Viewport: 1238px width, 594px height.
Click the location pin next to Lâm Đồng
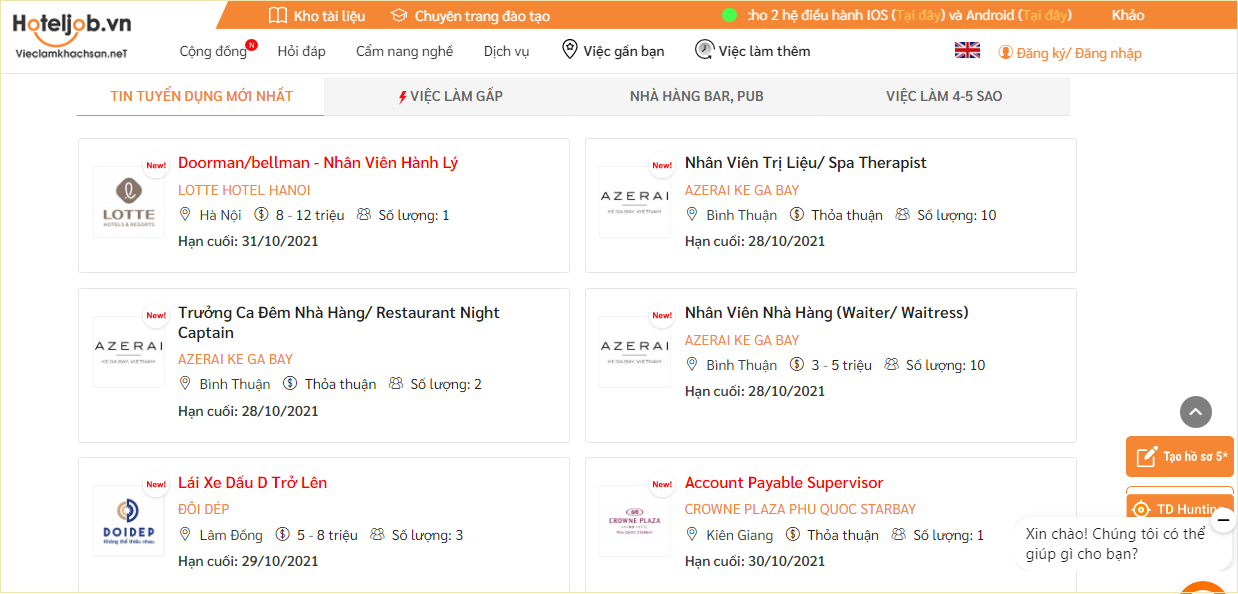pos(185,534)
